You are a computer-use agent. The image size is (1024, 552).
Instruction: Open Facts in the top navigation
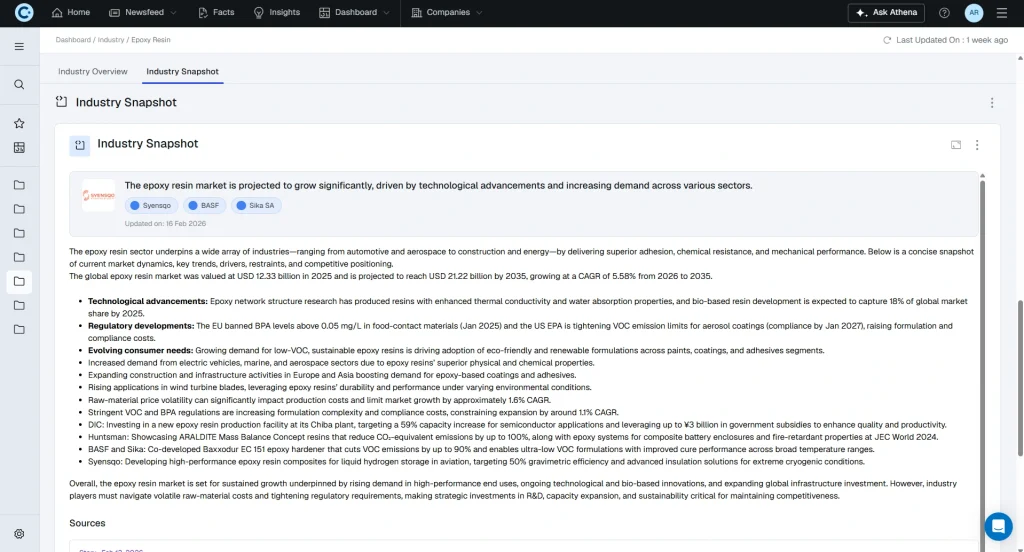216,12
